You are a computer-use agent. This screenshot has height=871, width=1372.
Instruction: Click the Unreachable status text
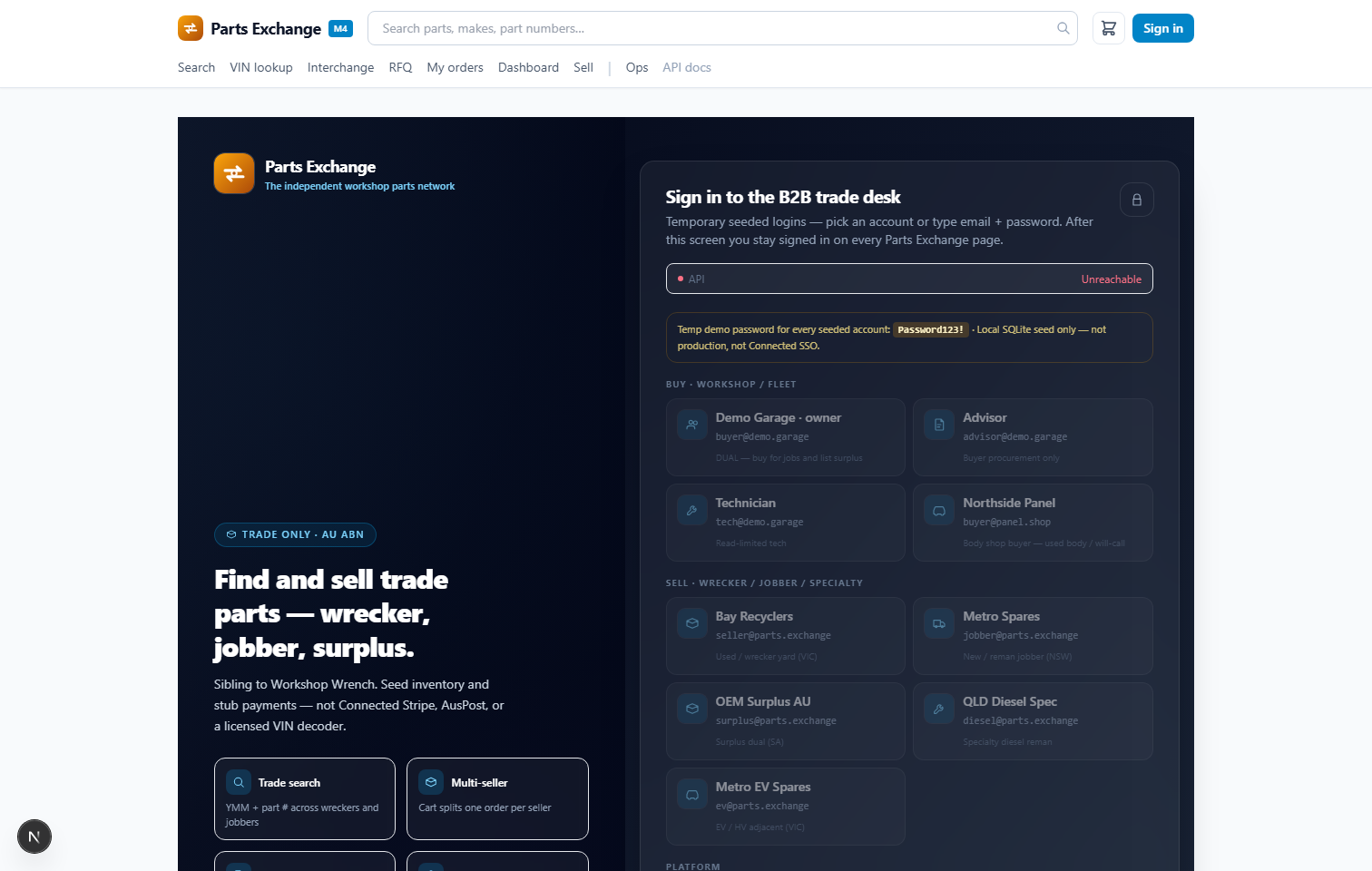pyautogui.click(x=1111, y=279)
